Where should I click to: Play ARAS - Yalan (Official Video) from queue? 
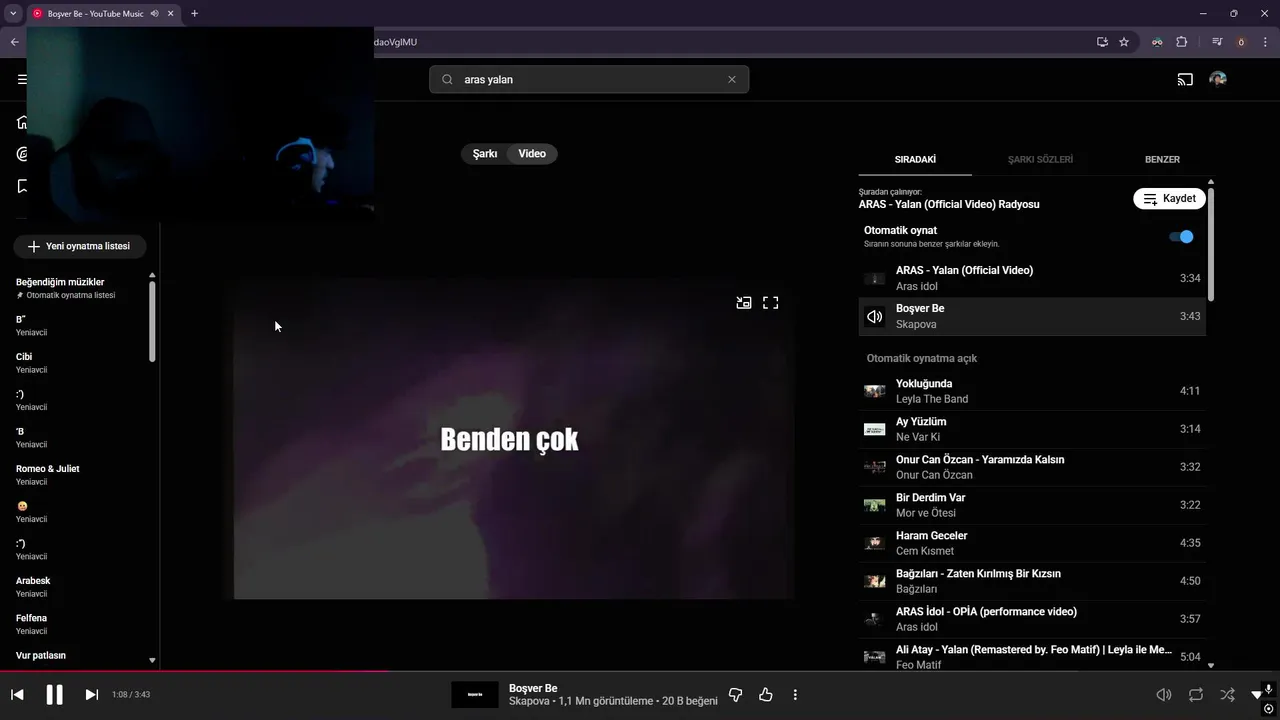[x=1032, y=278]
